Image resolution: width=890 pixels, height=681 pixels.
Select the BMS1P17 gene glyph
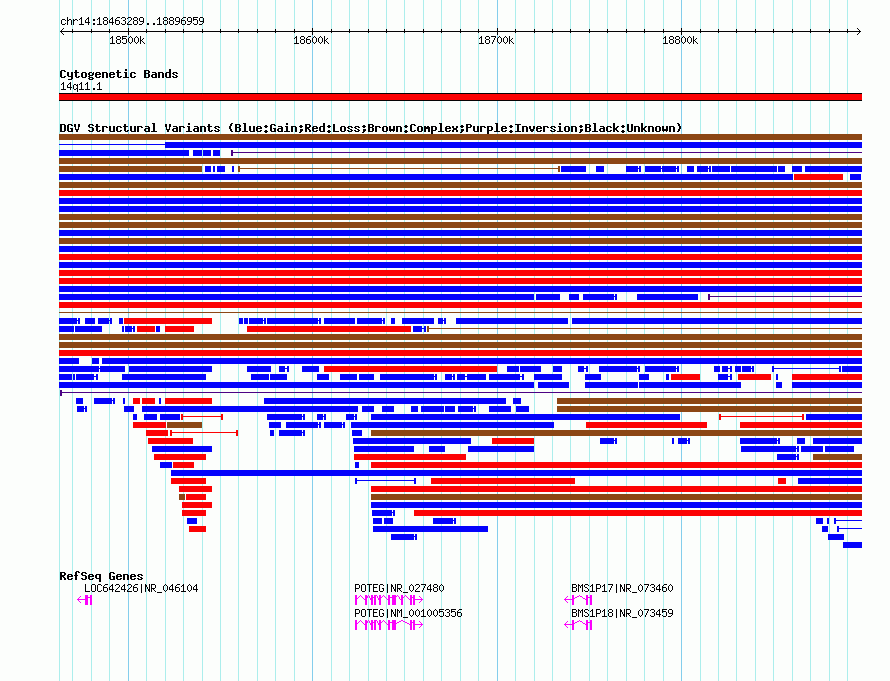pyautogui.click(x=578, y=600)
